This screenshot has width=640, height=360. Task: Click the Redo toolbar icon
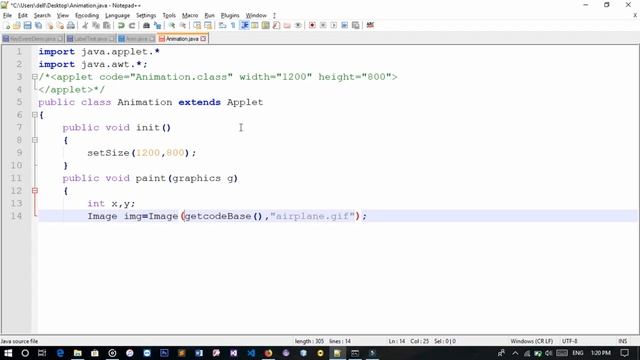[132, 25]
